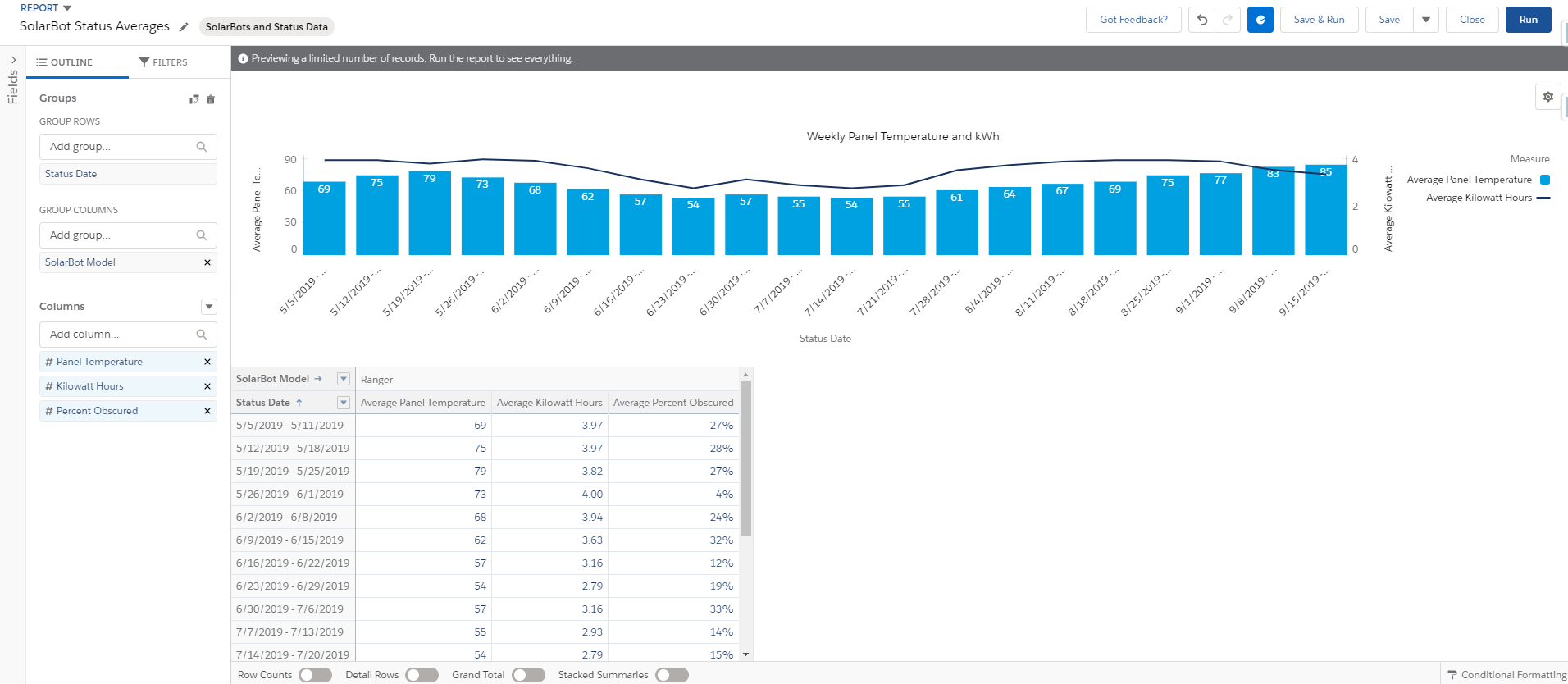Click Average Kilowatt Hours legend line
The width and height of the screenshot is (1568, 684).
tap(1543, 198)
